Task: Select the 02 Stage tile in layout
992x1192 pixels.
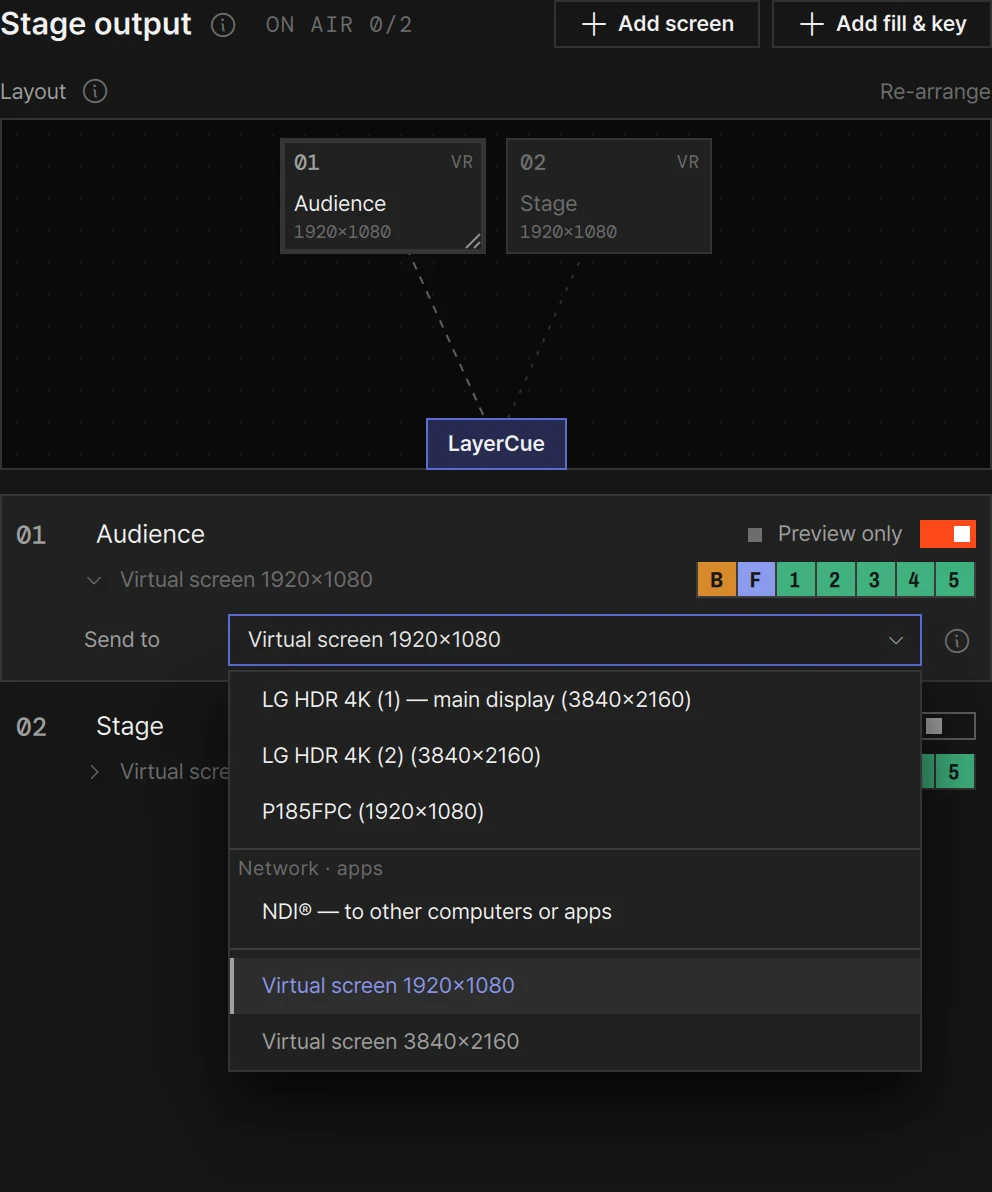Action: click(x=609, y=196)
